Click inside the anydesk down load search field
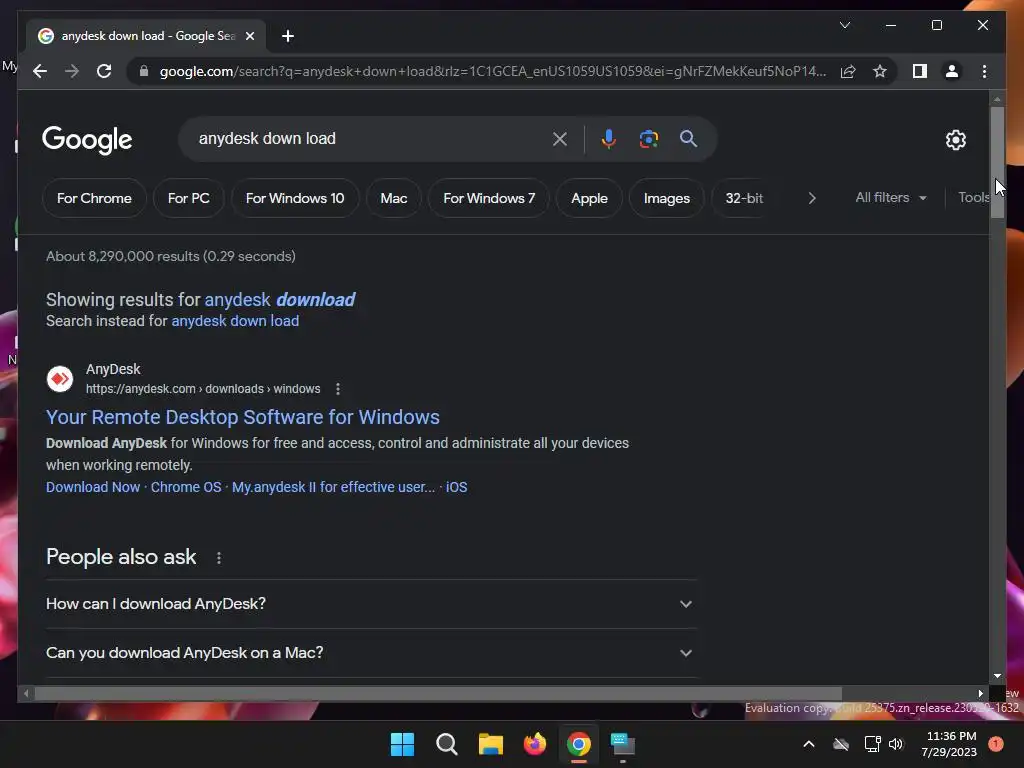The height and width of the screenshot is (768, 1024). pyautogui.click(x=366, y=138)
